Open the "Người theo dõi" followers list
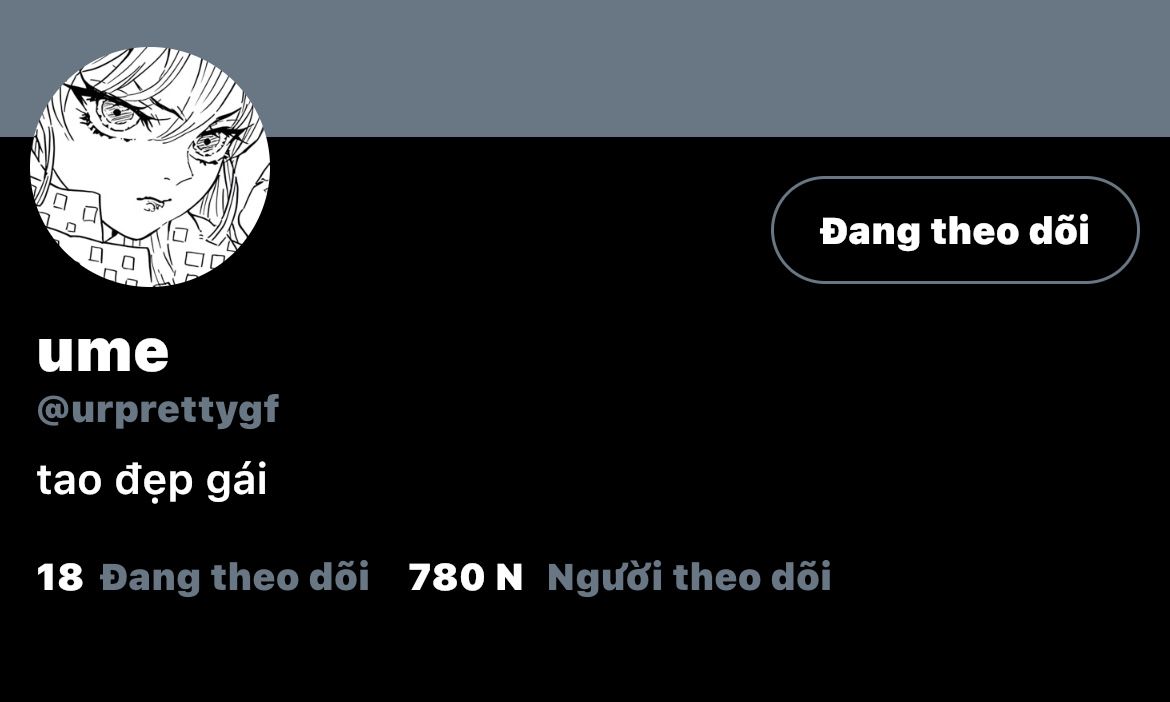 (x=689, y=577)
